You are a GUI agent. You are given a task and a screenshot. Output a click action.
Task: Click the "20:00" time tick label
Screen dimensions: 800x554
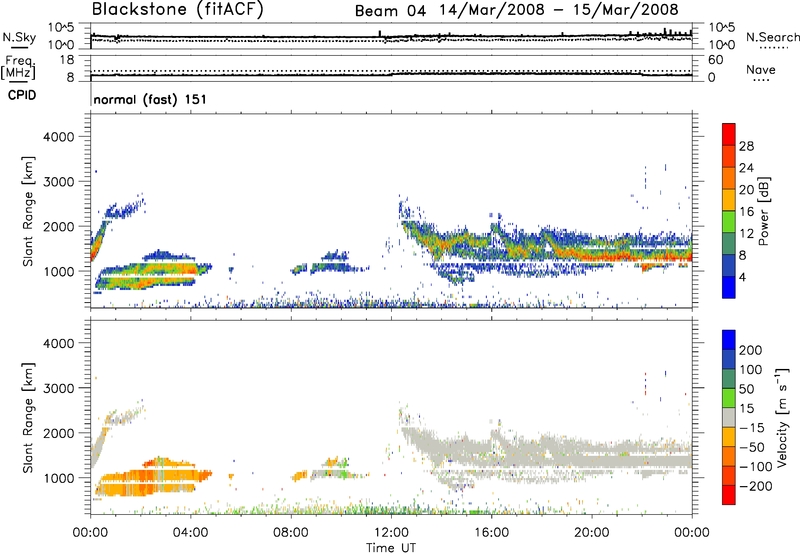591,533
